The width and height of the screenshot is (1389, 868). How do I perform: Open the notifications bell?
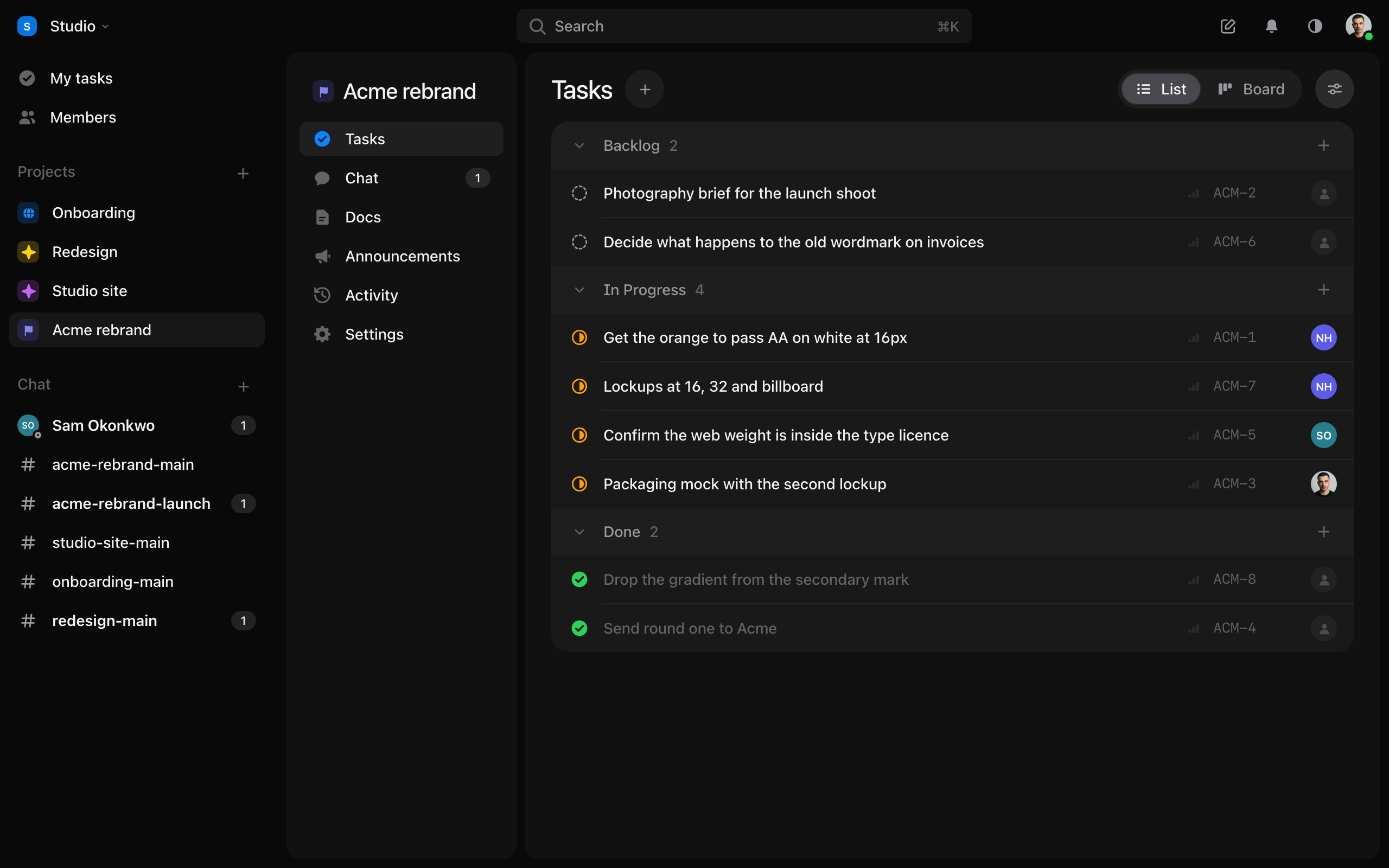pos(1271,27)
